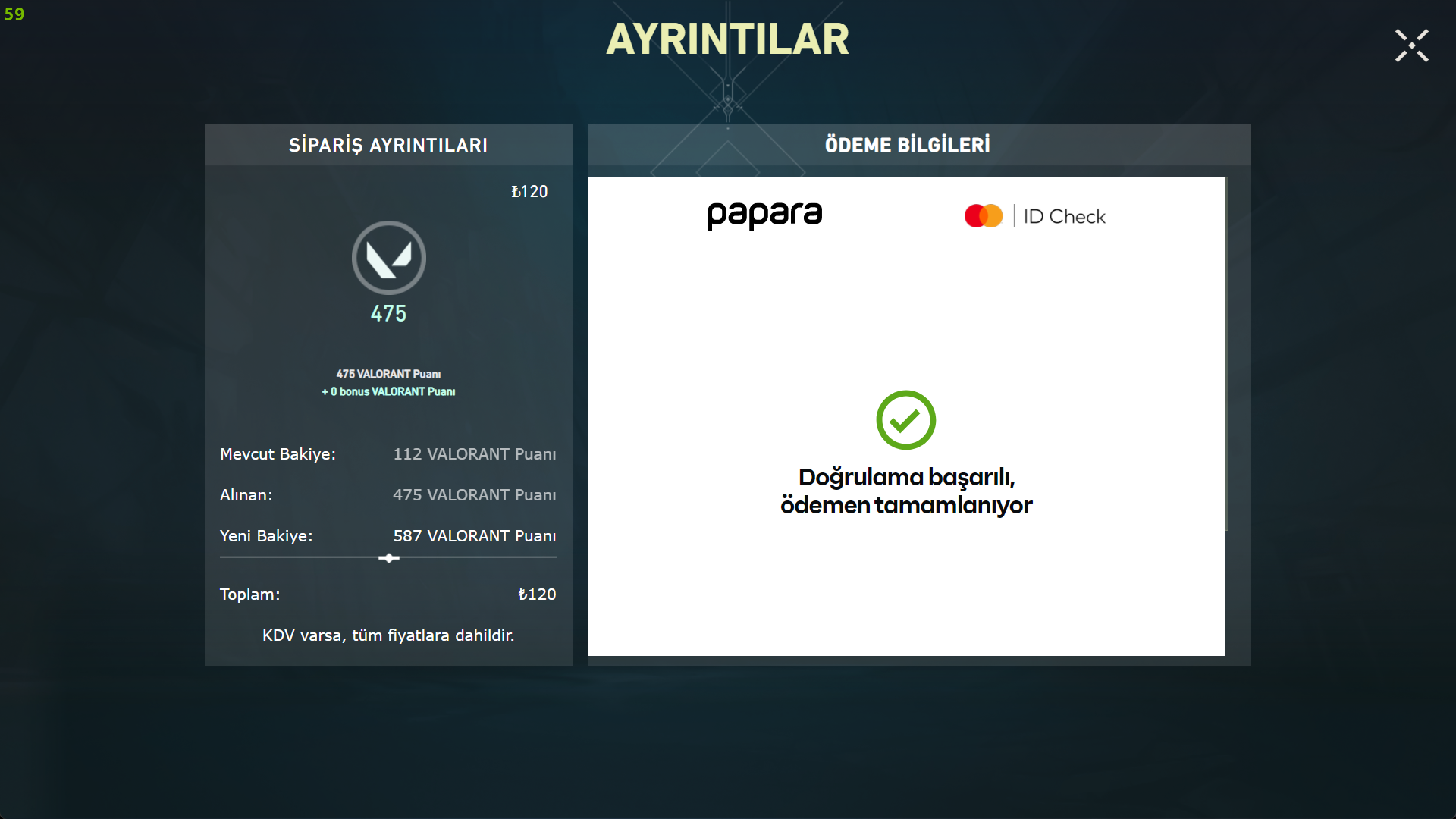
Task: Click the KDV tax notice text
Action: click(388, 635)
